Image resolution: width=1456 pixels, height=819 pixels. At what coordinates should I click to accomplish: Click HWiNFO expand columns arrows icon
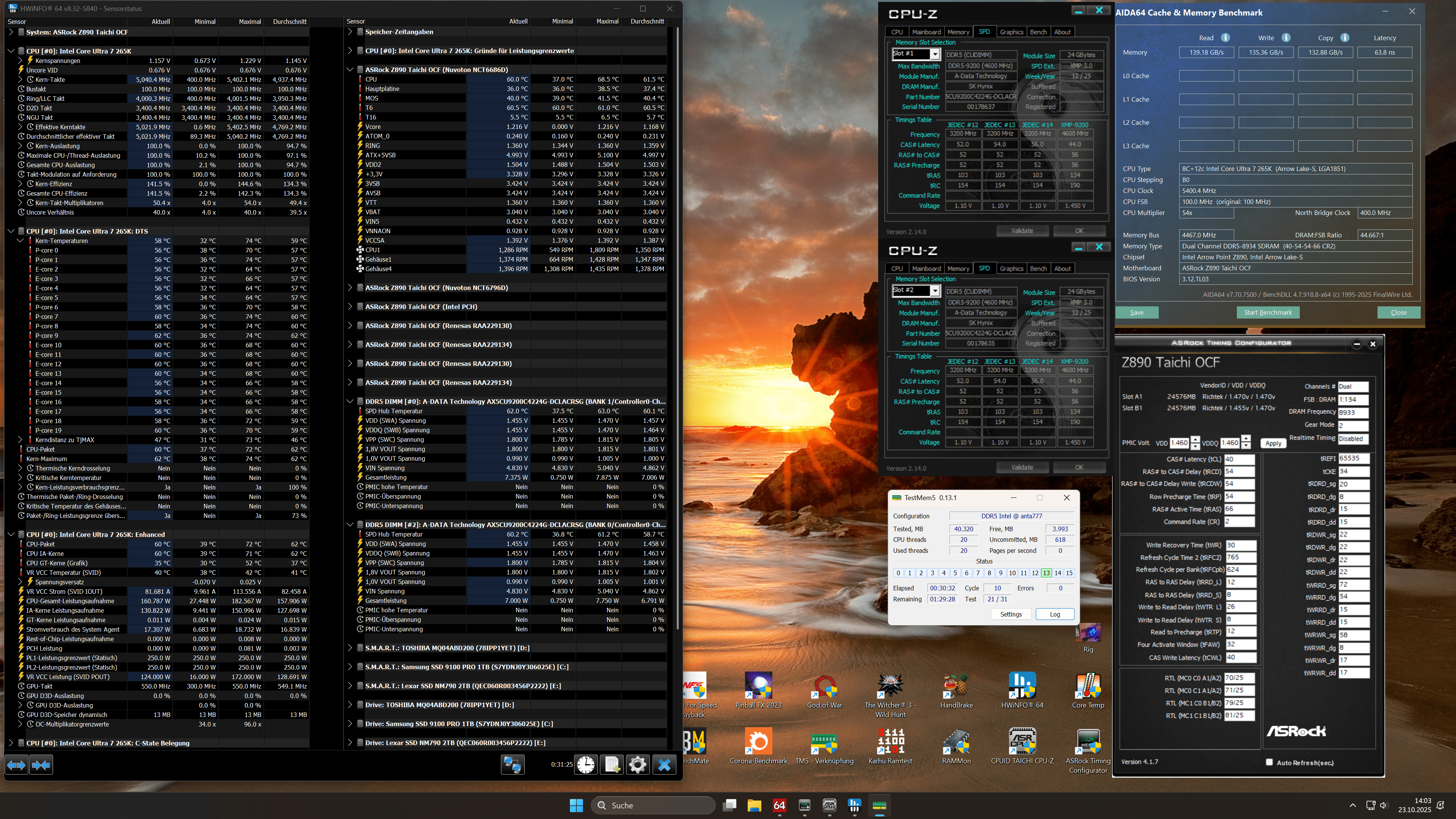tap(16, 765)
